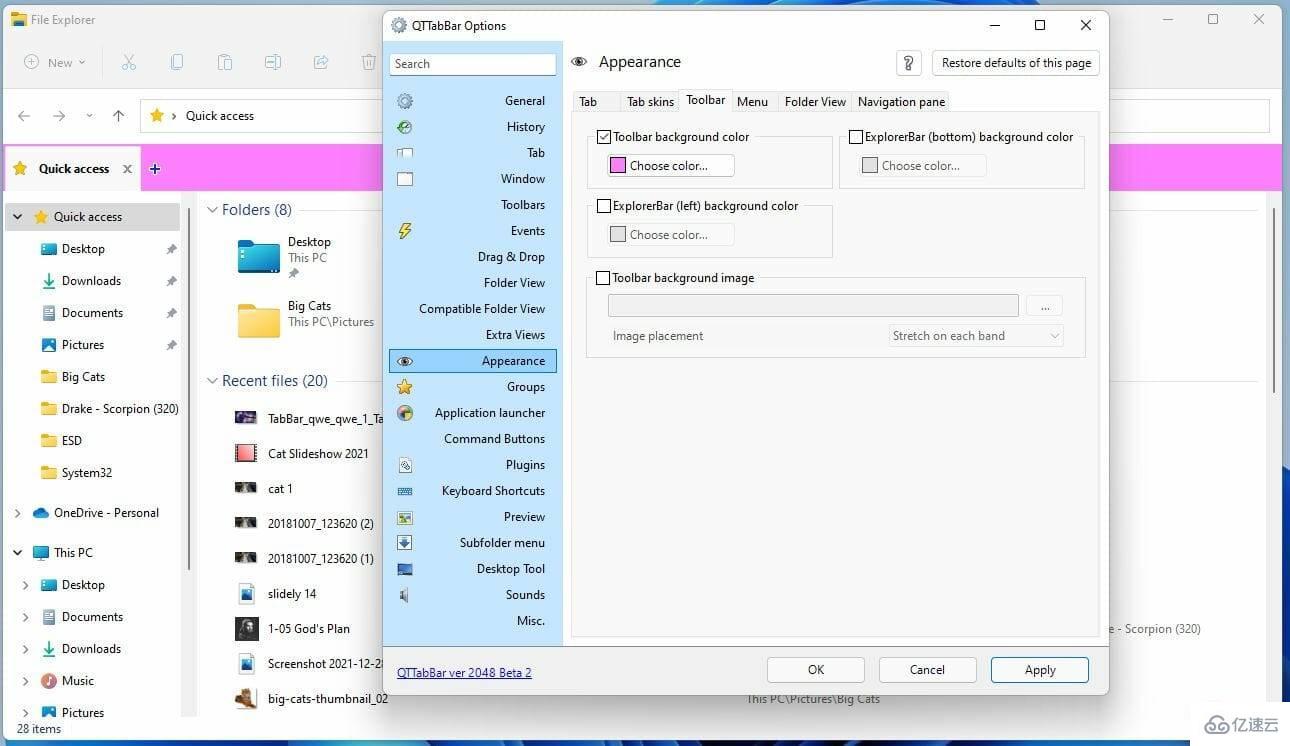1290x746 pixels.
Task: Select Drag & Drop in options sidebar
Action: tap(473, 257)
